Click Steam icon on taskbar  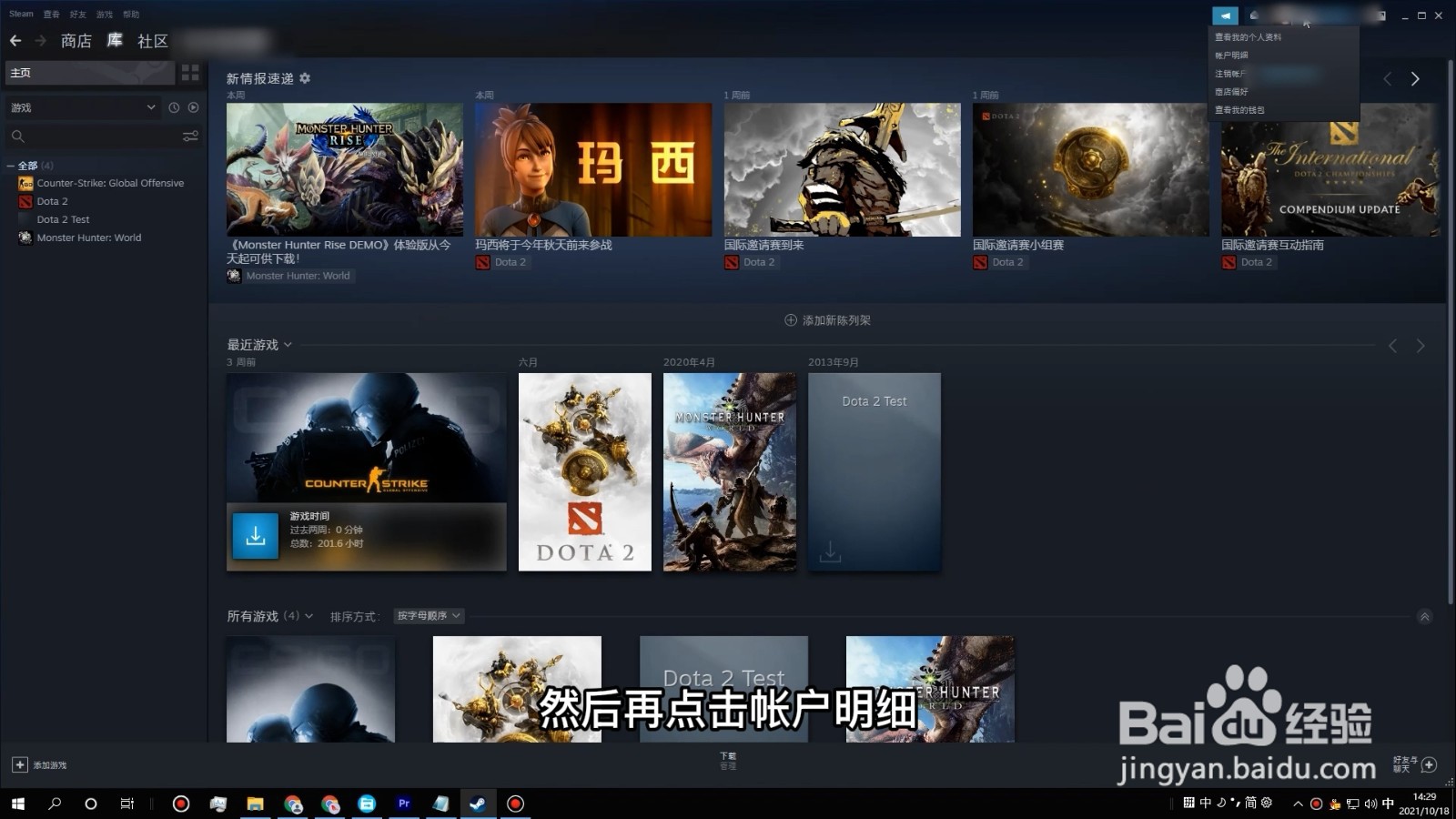pos(478,804)
